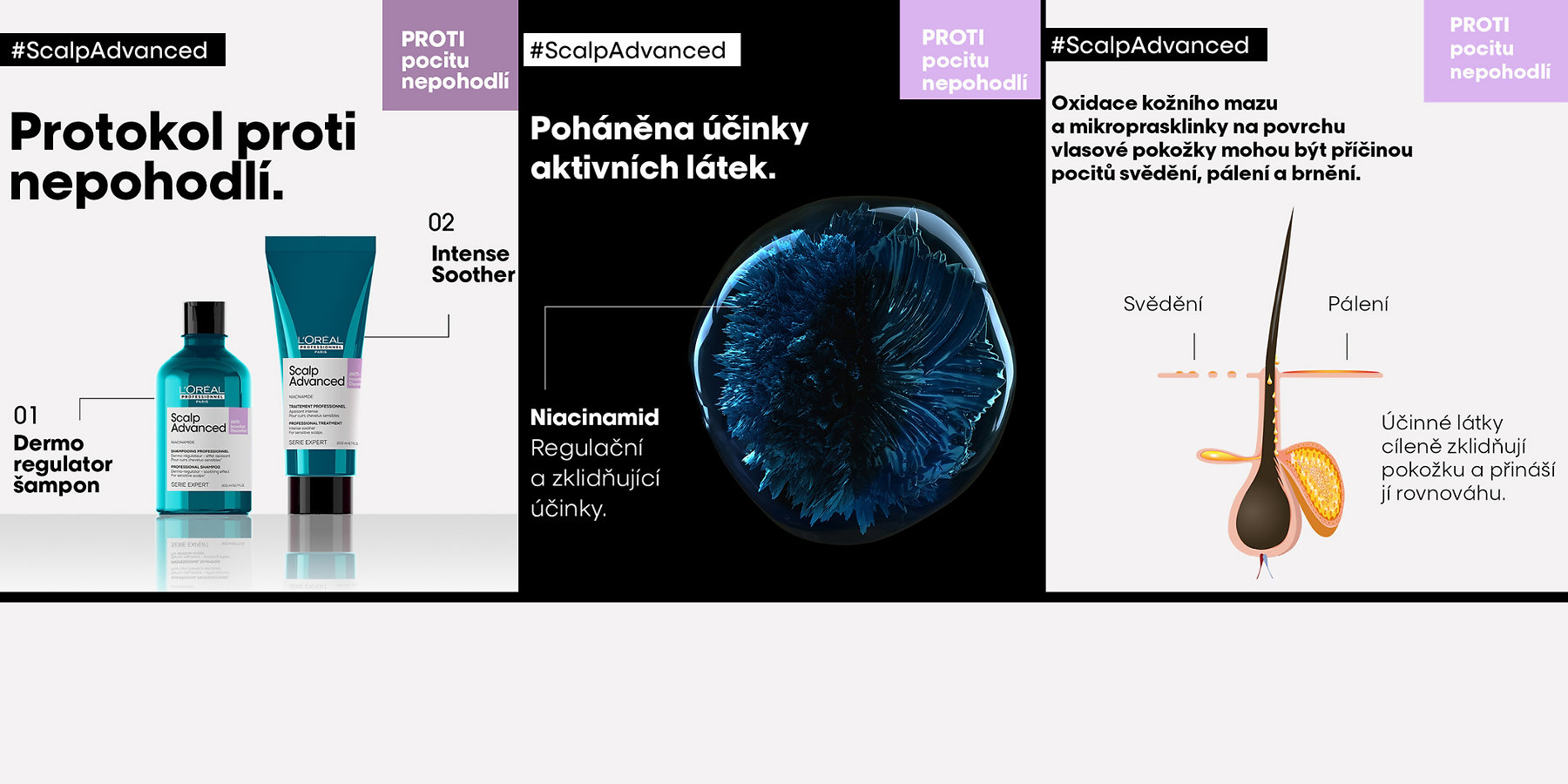Open the #ScalpAdvanced hashtag with white background
This screenshot has width=1568, height=784.
coord(631,51)
